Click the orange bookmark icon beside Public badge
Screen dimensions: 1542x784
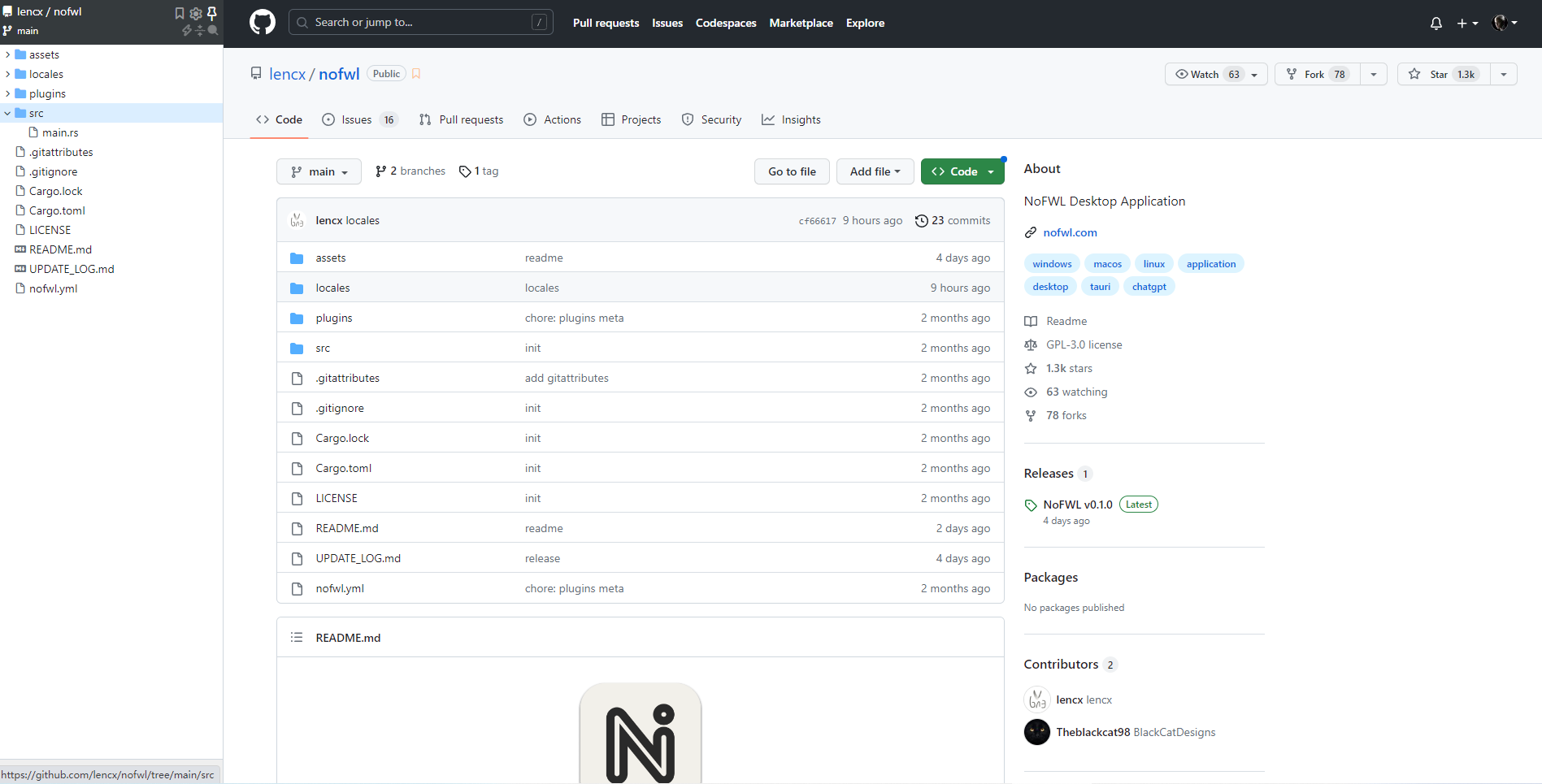point(416,74)
